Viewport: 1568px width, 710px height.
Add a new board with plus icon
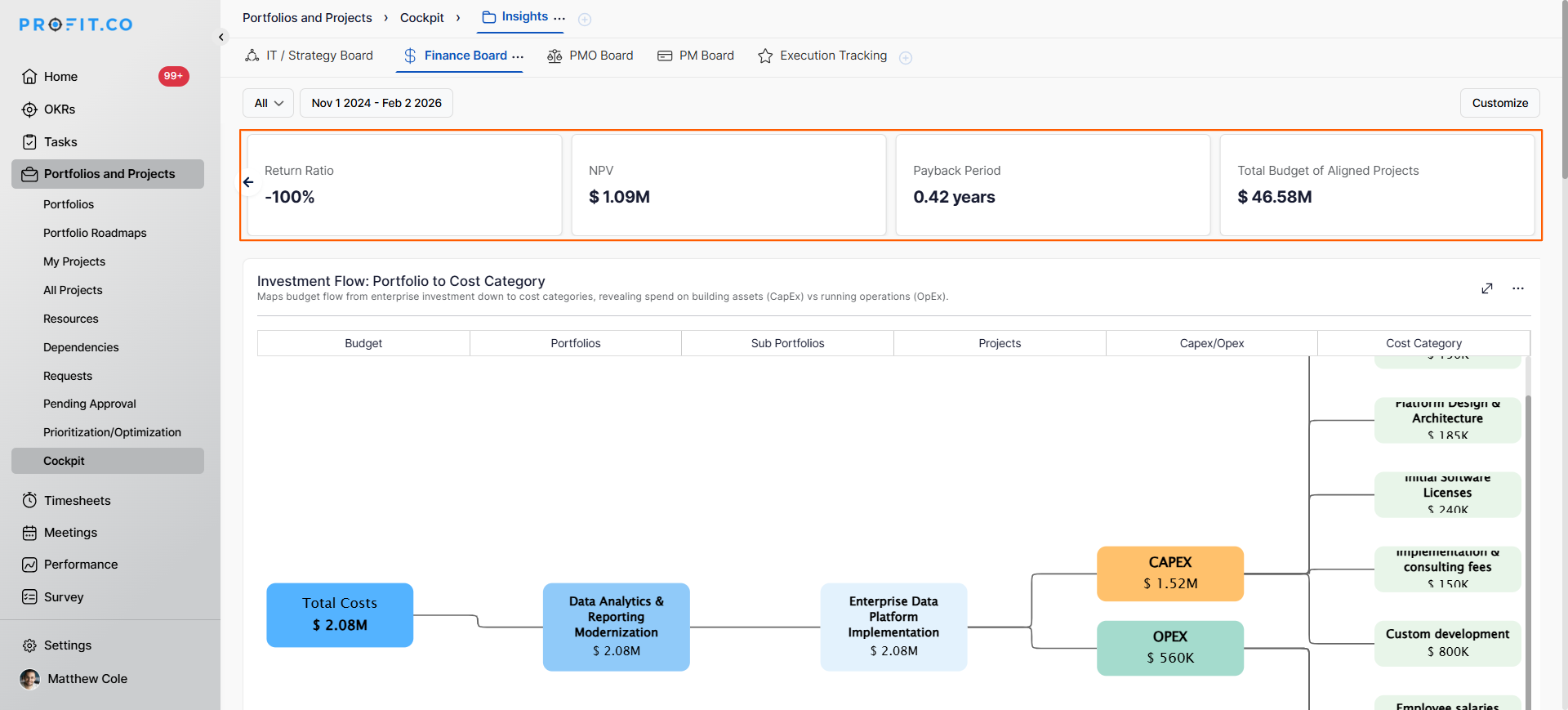click(905, 57)
